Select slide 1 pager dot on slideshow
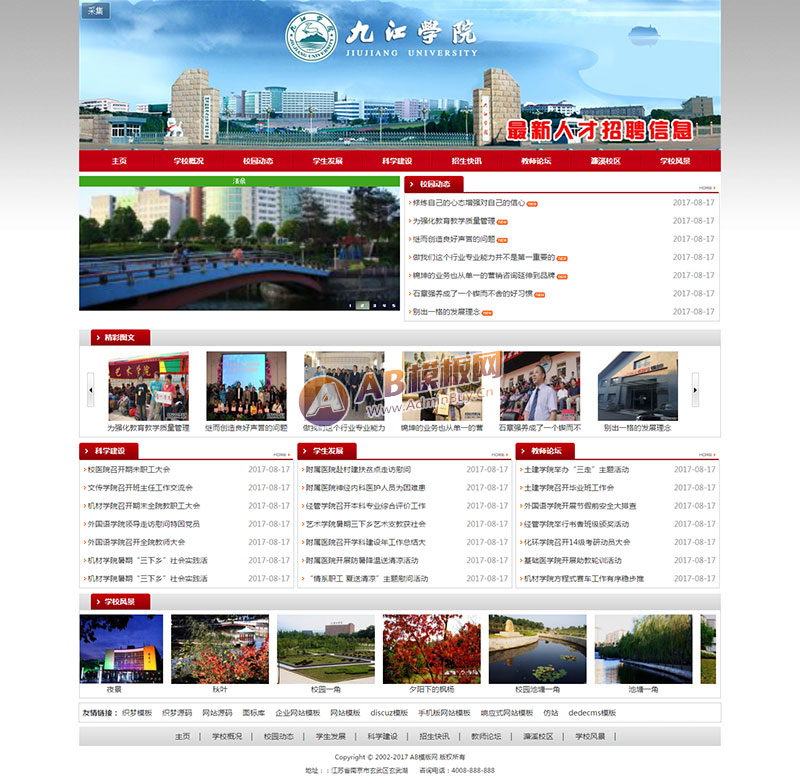The height and width of the screenshot is (777, 800). pos(350,306)
